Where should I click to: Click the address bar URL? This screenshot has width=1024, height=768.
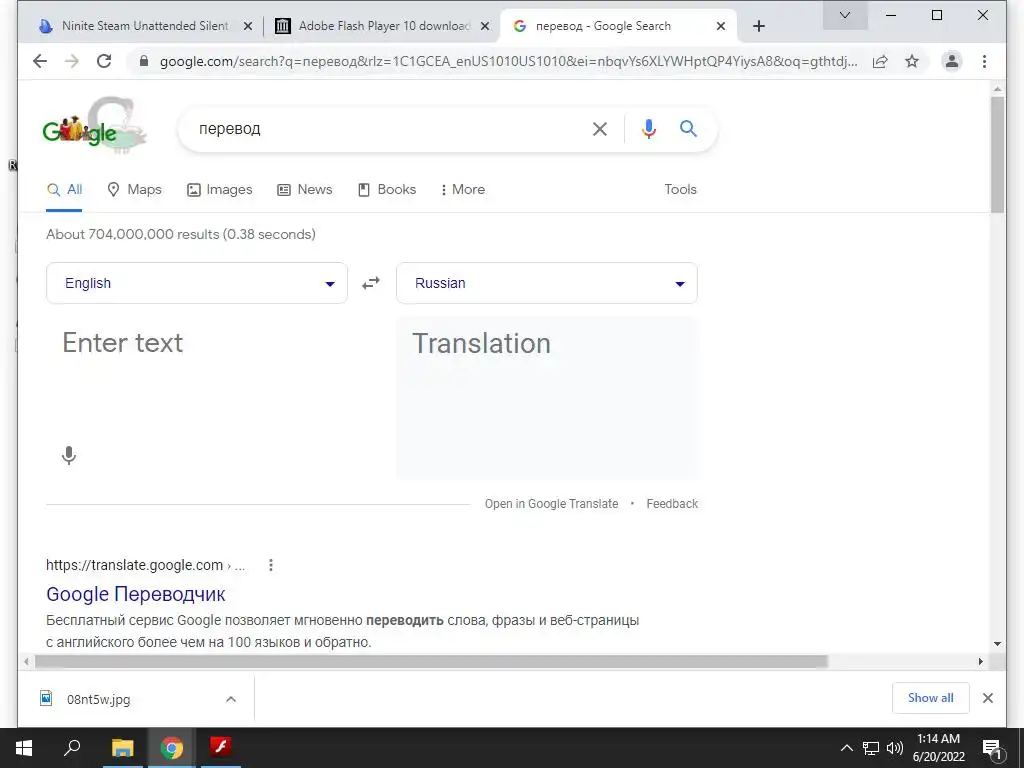click(x=509, y=61)
